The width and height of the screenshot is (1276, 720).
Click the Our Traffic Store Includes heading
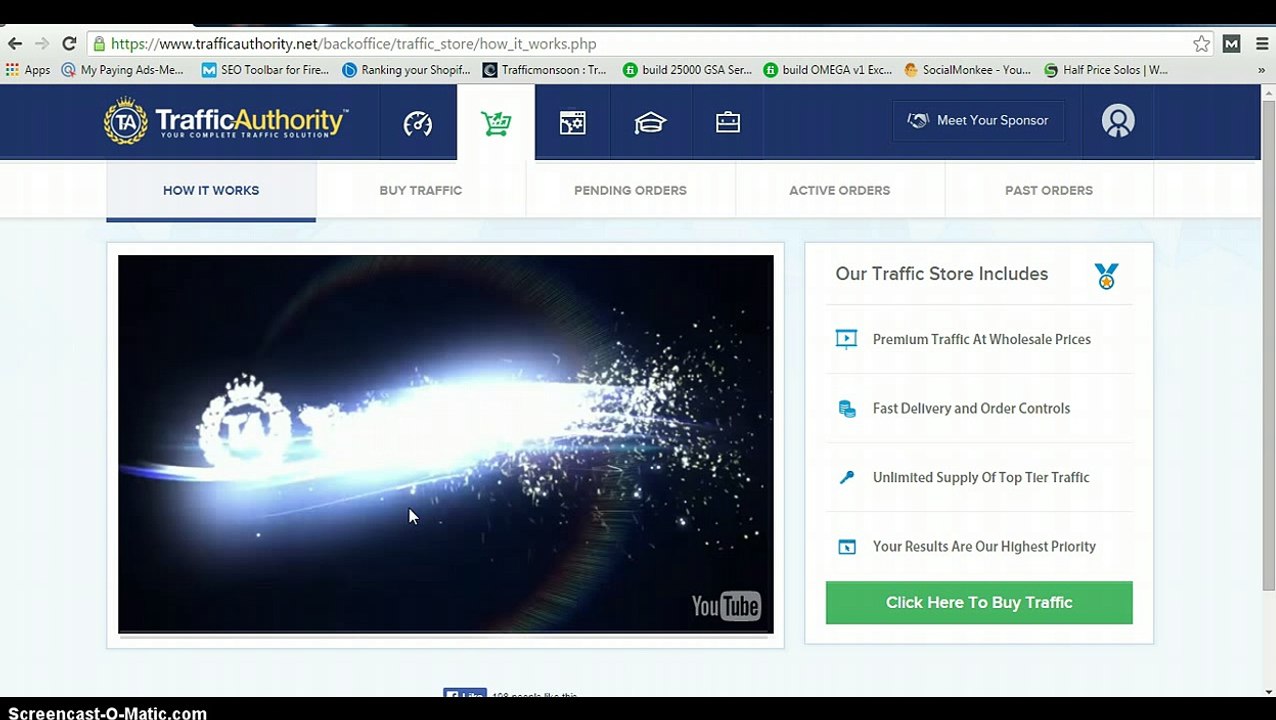point(942,274)
